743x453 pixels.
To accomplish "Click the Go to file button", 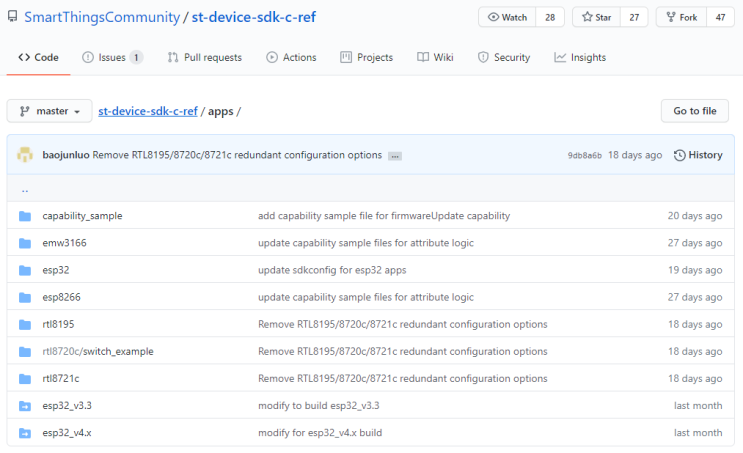I will coord(695,111).
